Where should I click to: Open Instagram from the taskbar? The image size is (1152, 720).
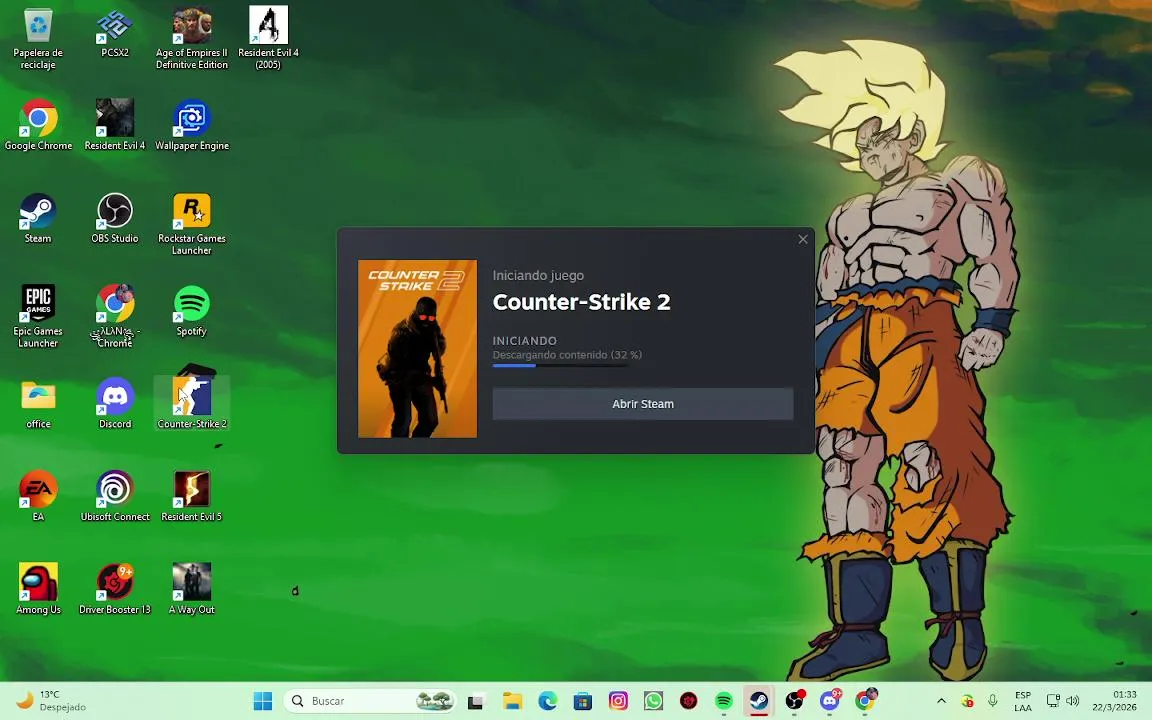[x=618, y=701]
